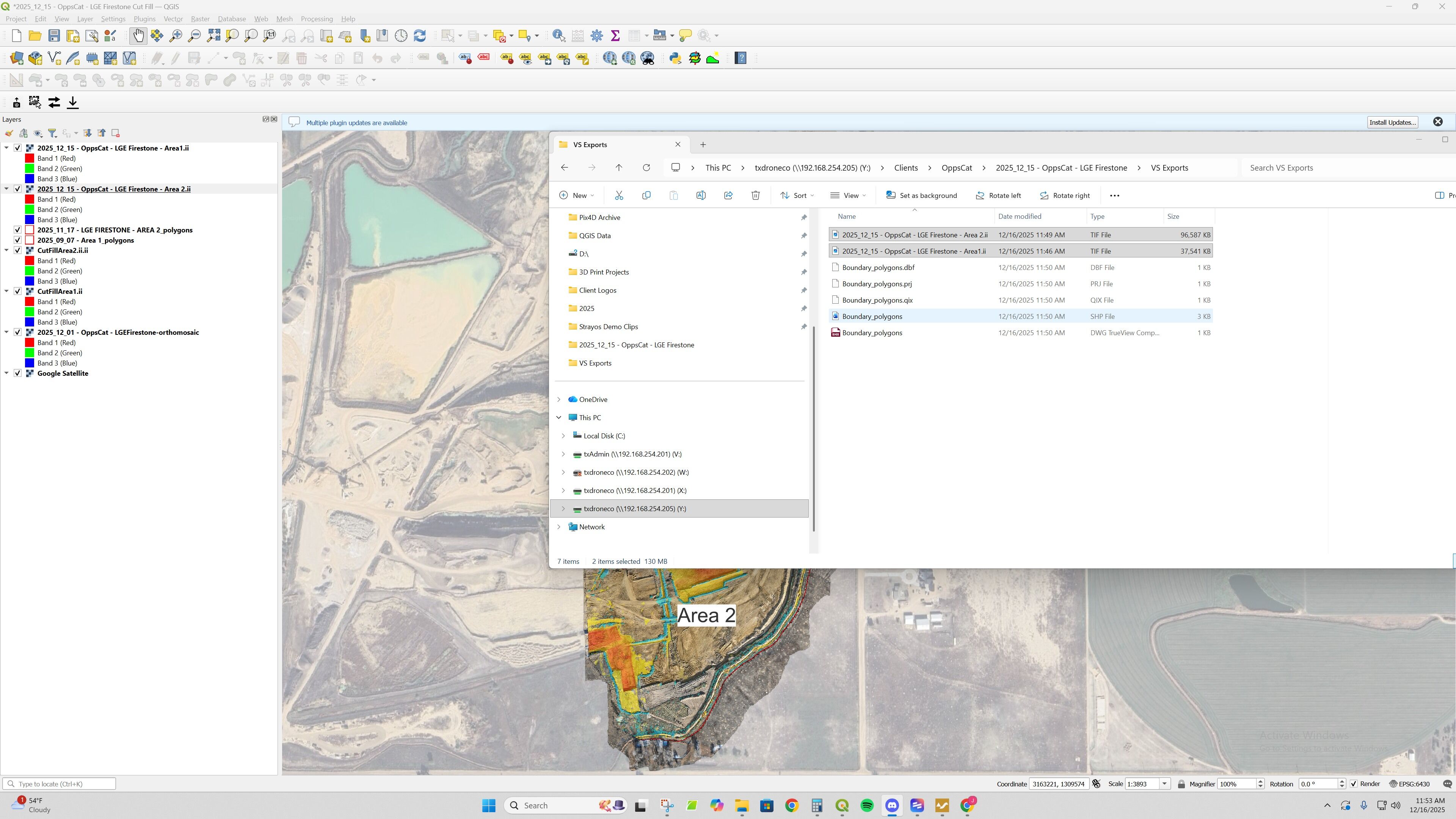Viewport: 1456px width, 819px height.
Task: Open the Data Source Manager
Action: 16,58
